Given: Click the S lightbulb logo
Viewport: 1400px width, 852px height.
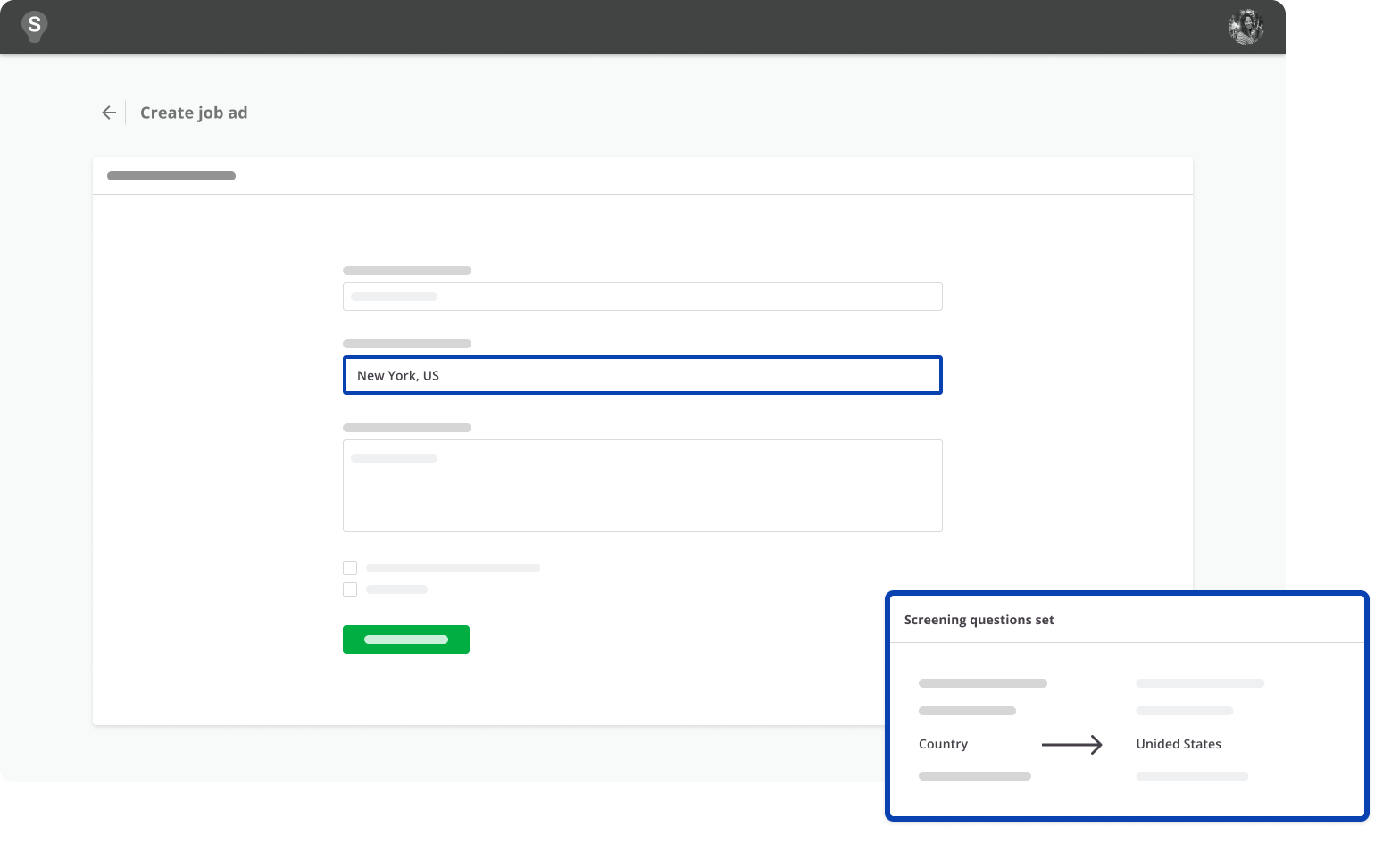Looking at the screenshot, I should 34,27.
